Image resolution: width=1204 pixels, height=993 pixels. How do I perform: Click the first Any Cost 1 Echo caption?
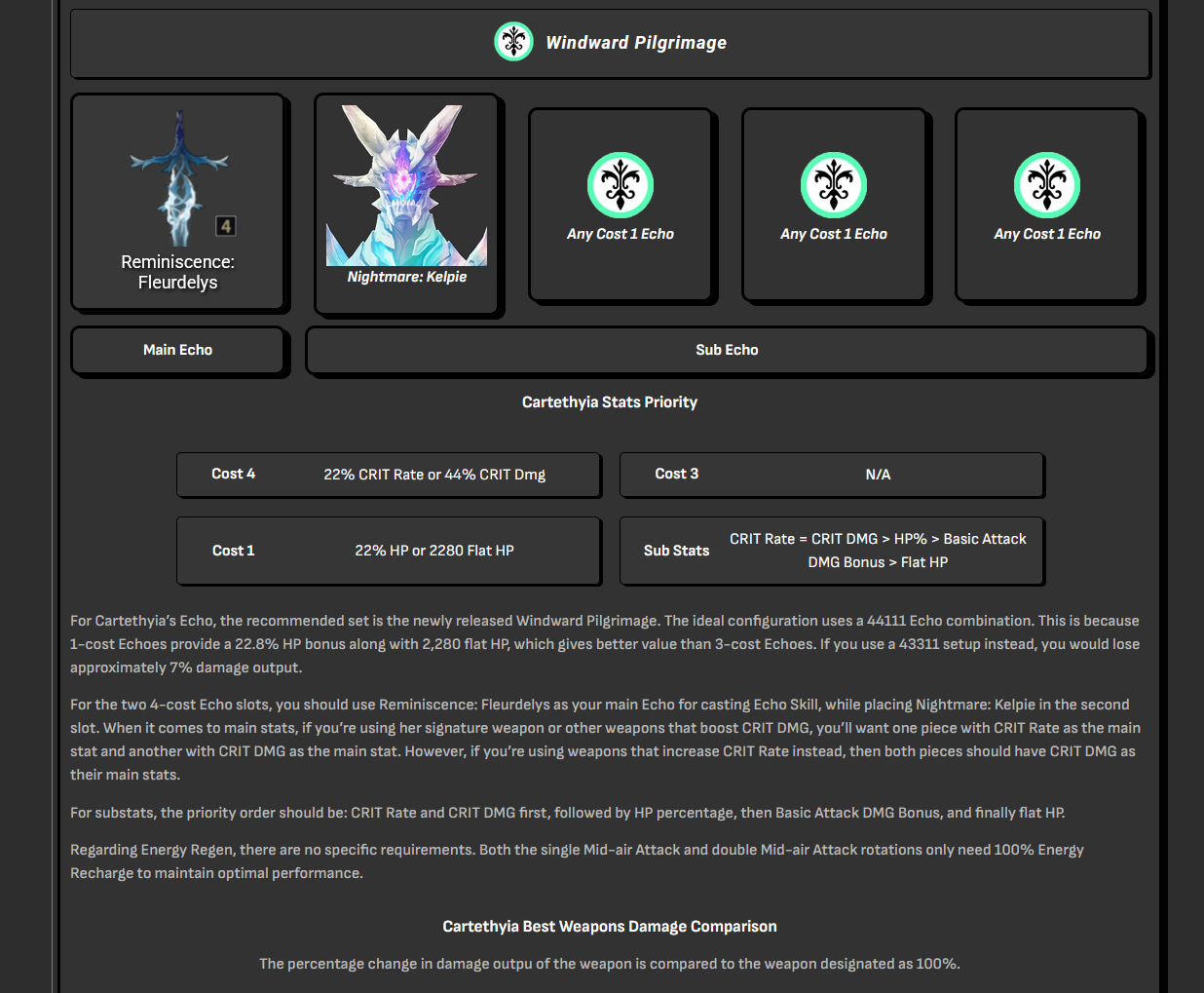coord(621,234)
